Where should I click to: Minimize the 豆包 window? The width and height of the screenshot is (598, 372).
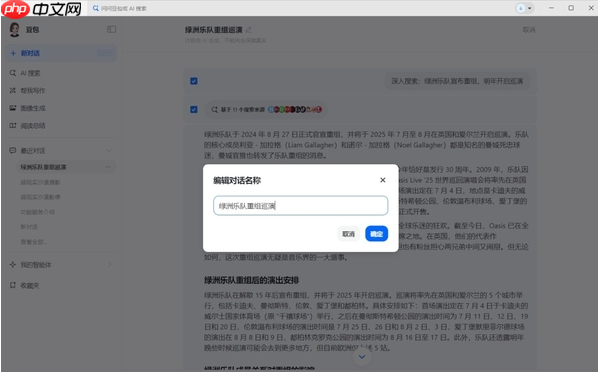[551, 8]
